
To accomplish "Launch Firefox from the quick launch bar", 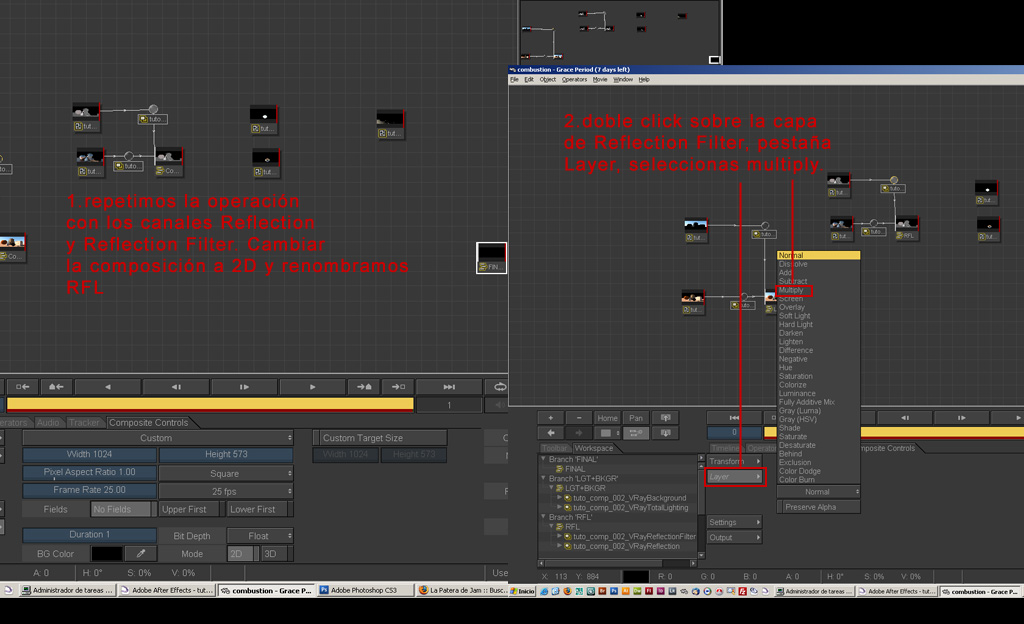I will [567, 591].
